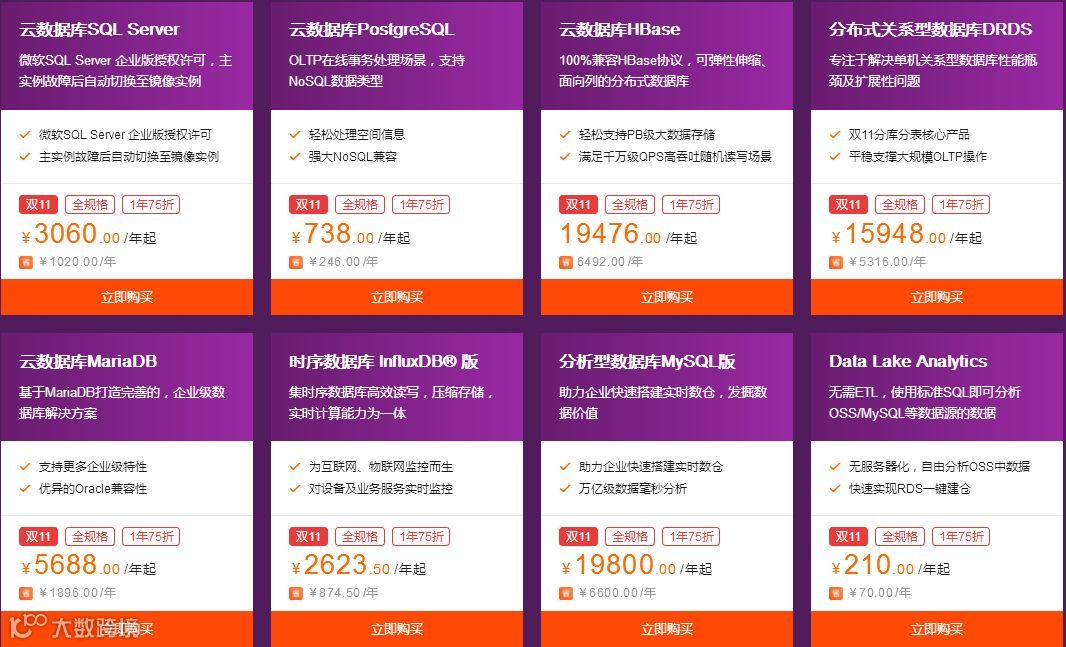The height and width of the screenshot is (647, 1066).
Task: Click orange gift icon beside ¥1020.00/年
Action: click(26, 262)
